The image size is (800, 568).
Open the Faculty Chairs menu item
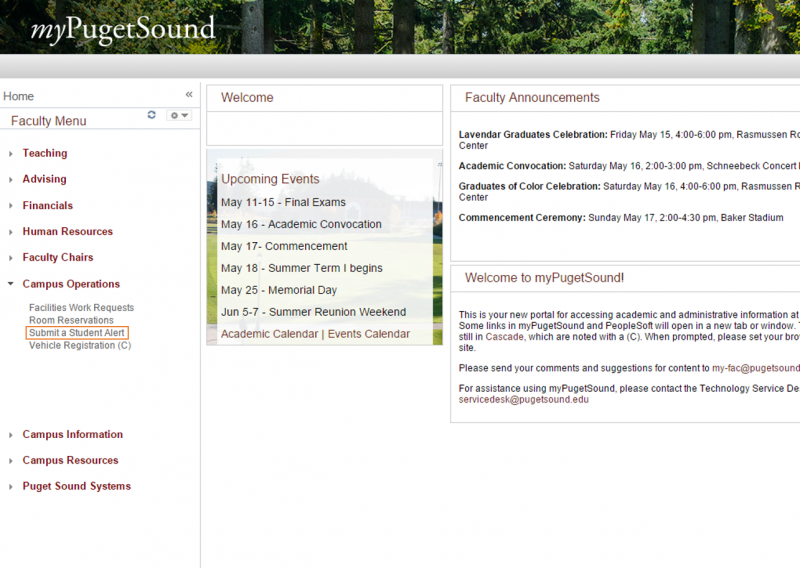click(x=58, y=257)
